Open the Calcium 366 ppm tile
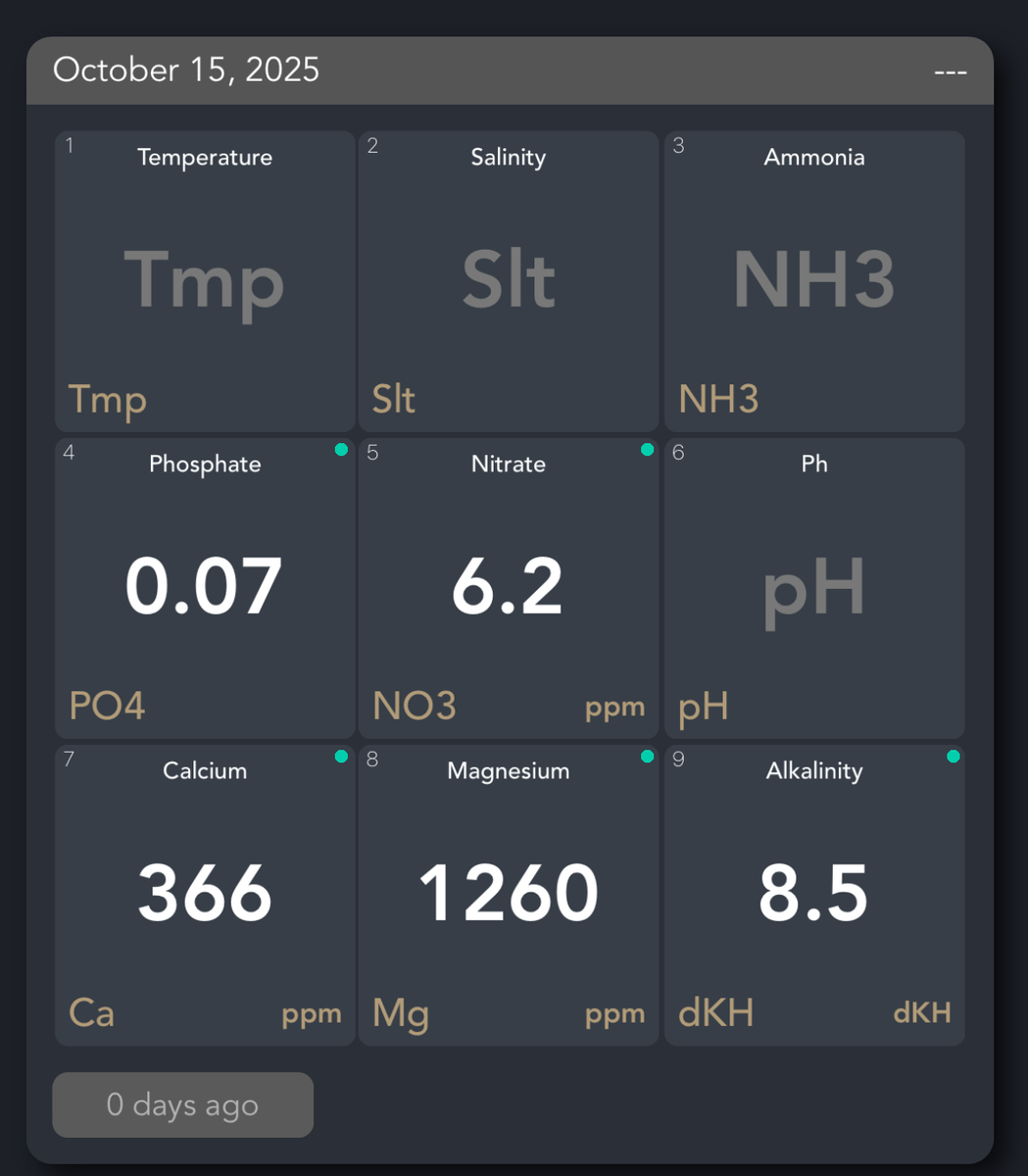 204,894
